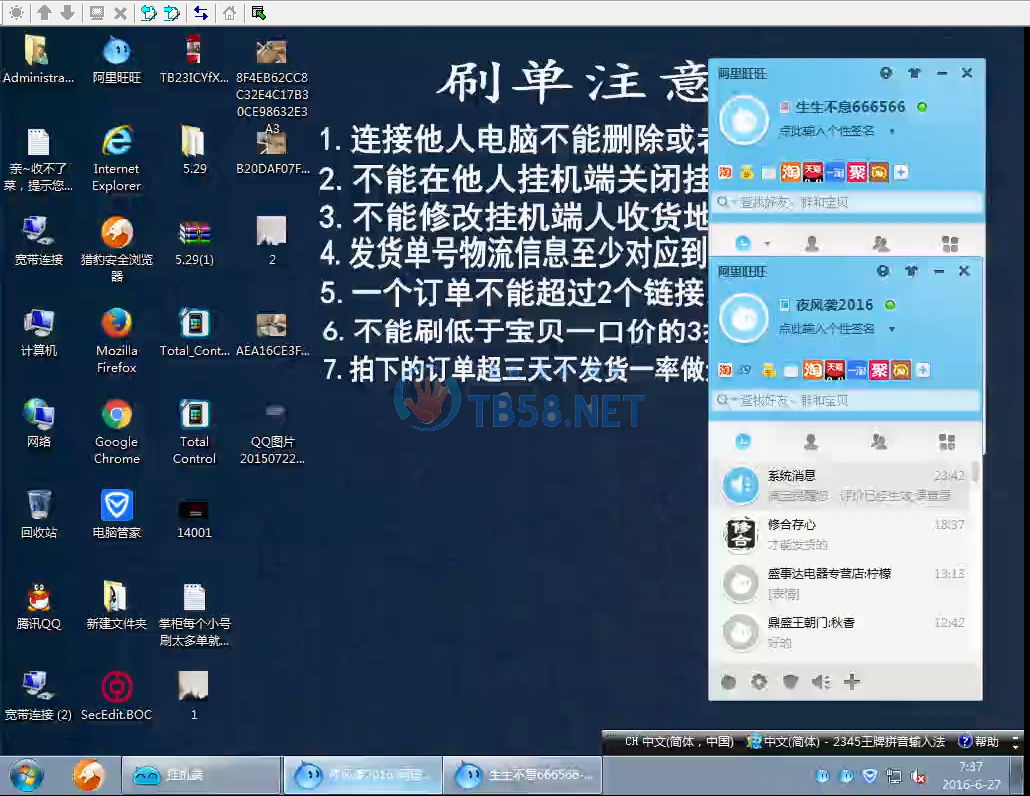Launch 猎豹安全浏览器 from the desktop
The width and height of the screenshot is (1030, 796).
click(117, 249)
